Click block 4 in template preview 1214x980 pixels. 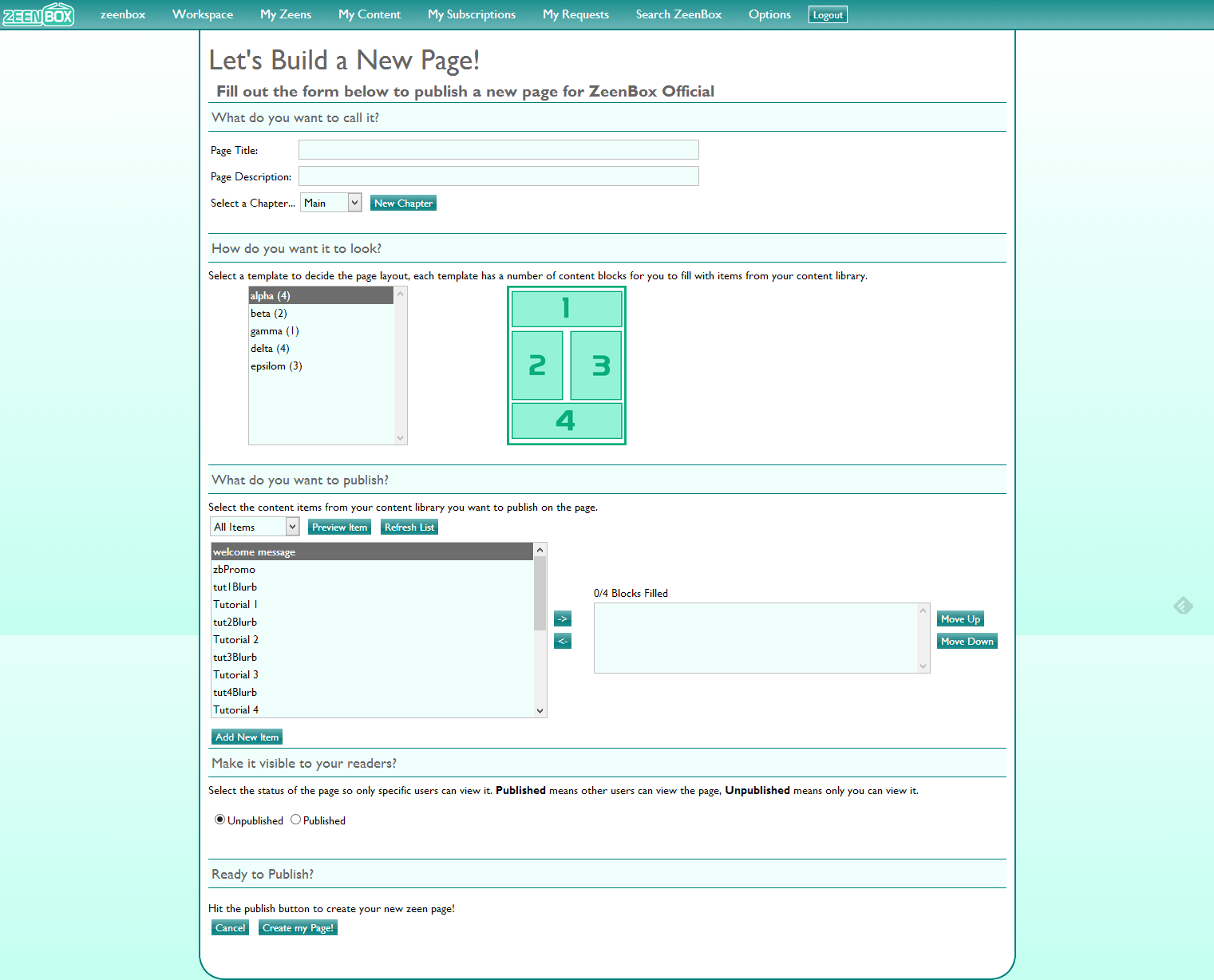tap(567, 421)
